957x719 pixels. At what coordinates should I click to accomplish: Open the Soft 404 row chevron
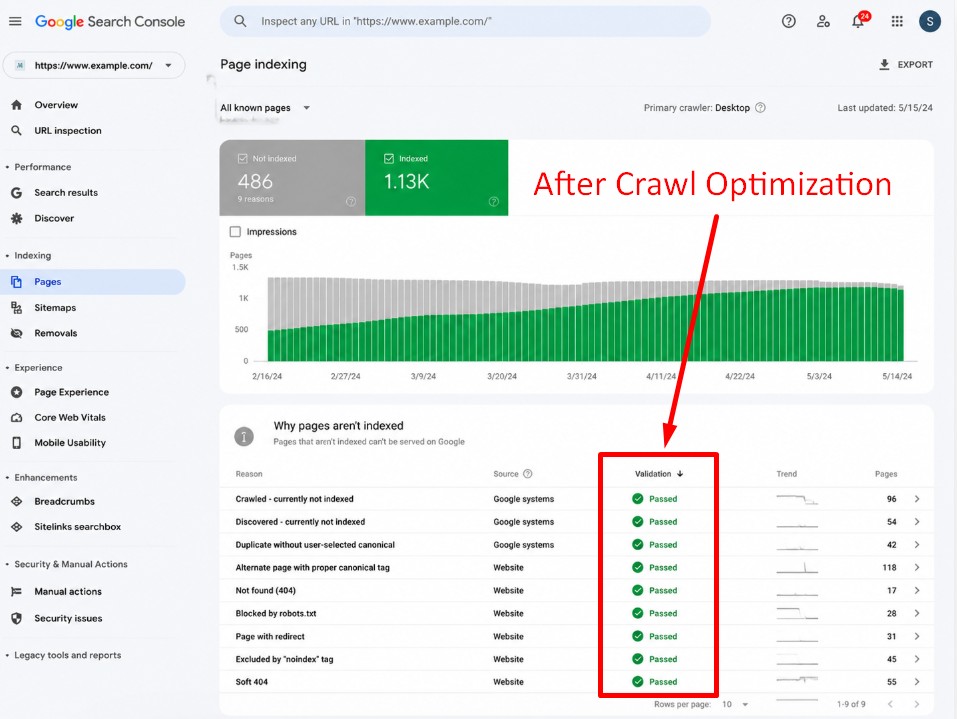(x=917, y=682)
